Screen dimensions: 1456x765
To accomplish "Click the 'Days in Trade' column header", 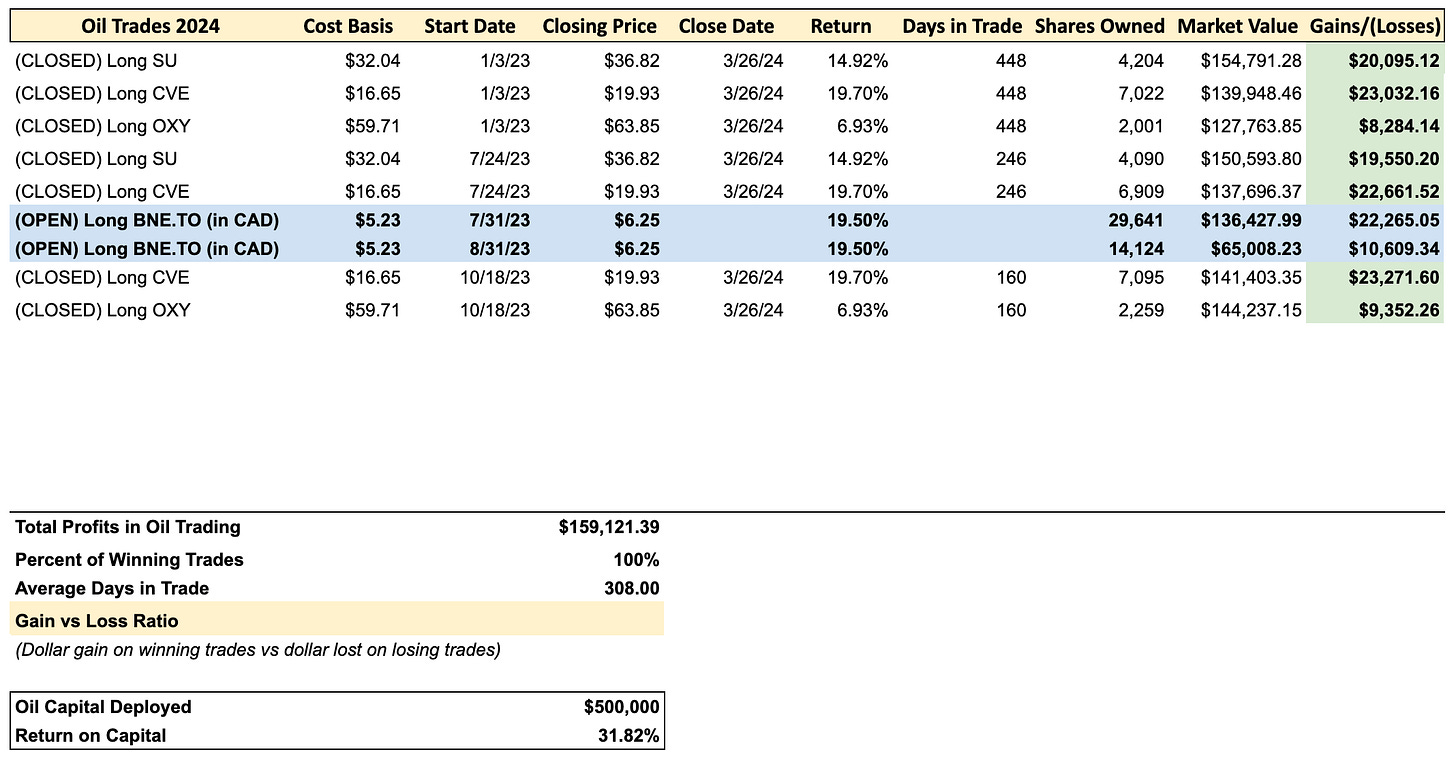I will [x=962, y=26].
